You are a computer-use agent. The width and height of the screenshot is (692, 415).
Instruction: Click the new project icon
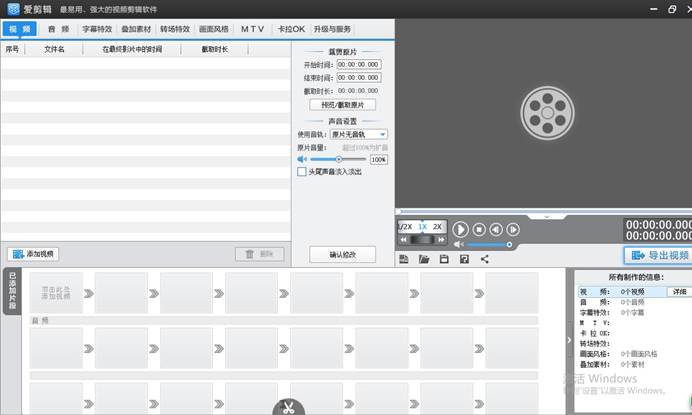(x=403, y=259)
